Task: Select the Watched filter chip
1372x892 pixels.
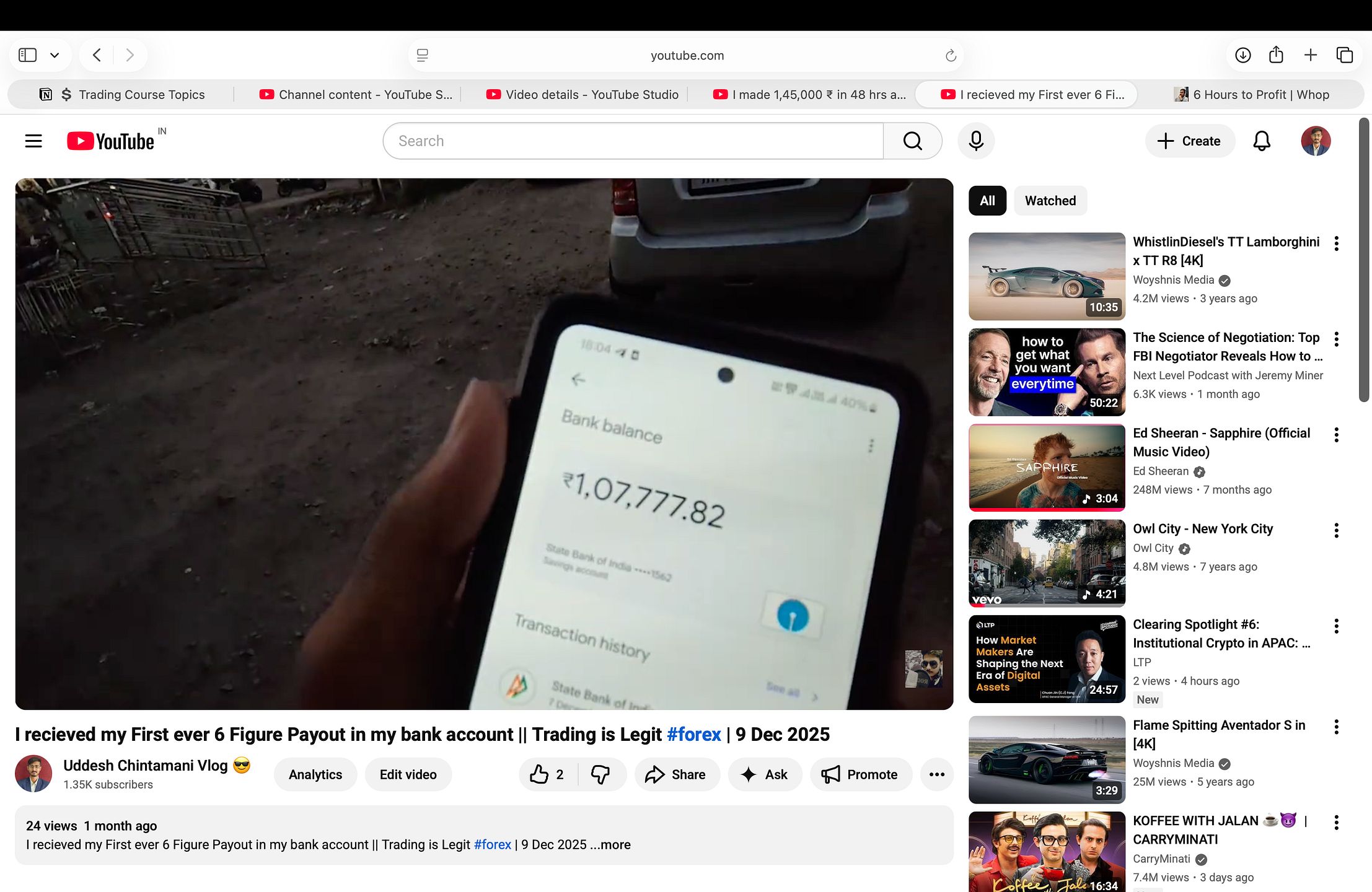Action: (1050, 201)
